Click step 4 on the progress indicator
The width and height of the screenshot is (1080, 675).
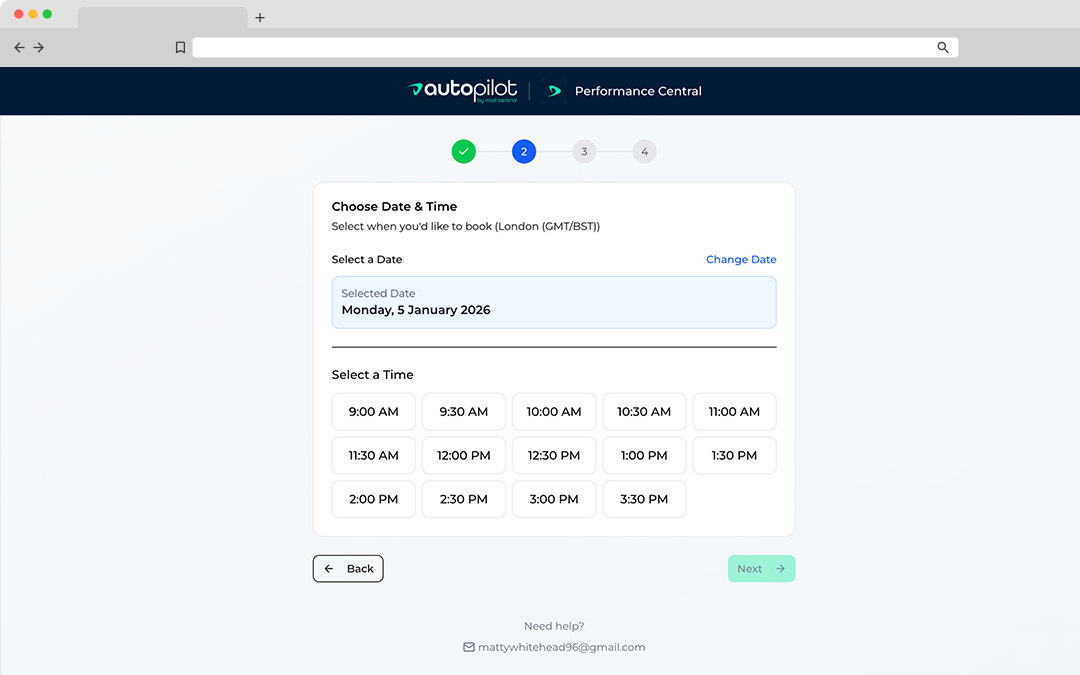point(645,151)
